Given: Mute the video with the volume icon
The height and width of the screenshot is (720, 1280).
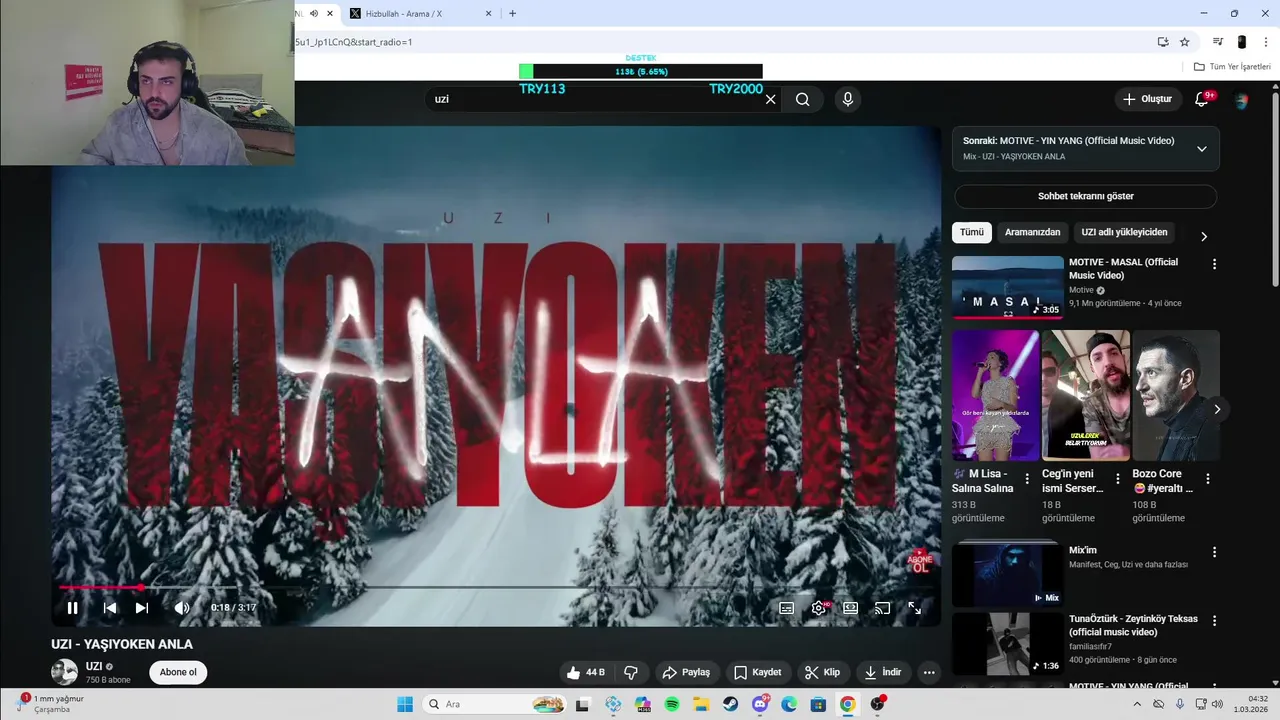Looking at the screenshot, I should point(181,608).
